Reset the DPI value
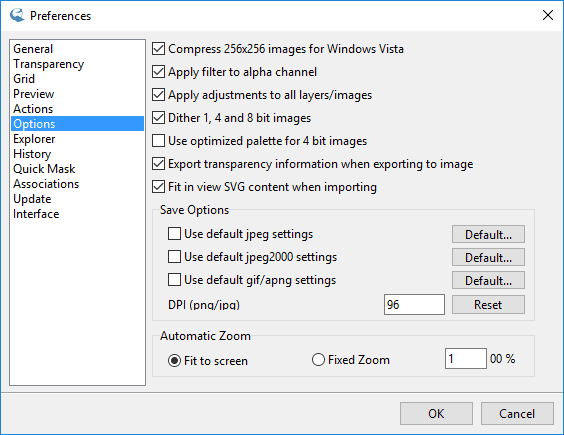The height and width of the screenshot is (435, 564). [x=488, y=305]
